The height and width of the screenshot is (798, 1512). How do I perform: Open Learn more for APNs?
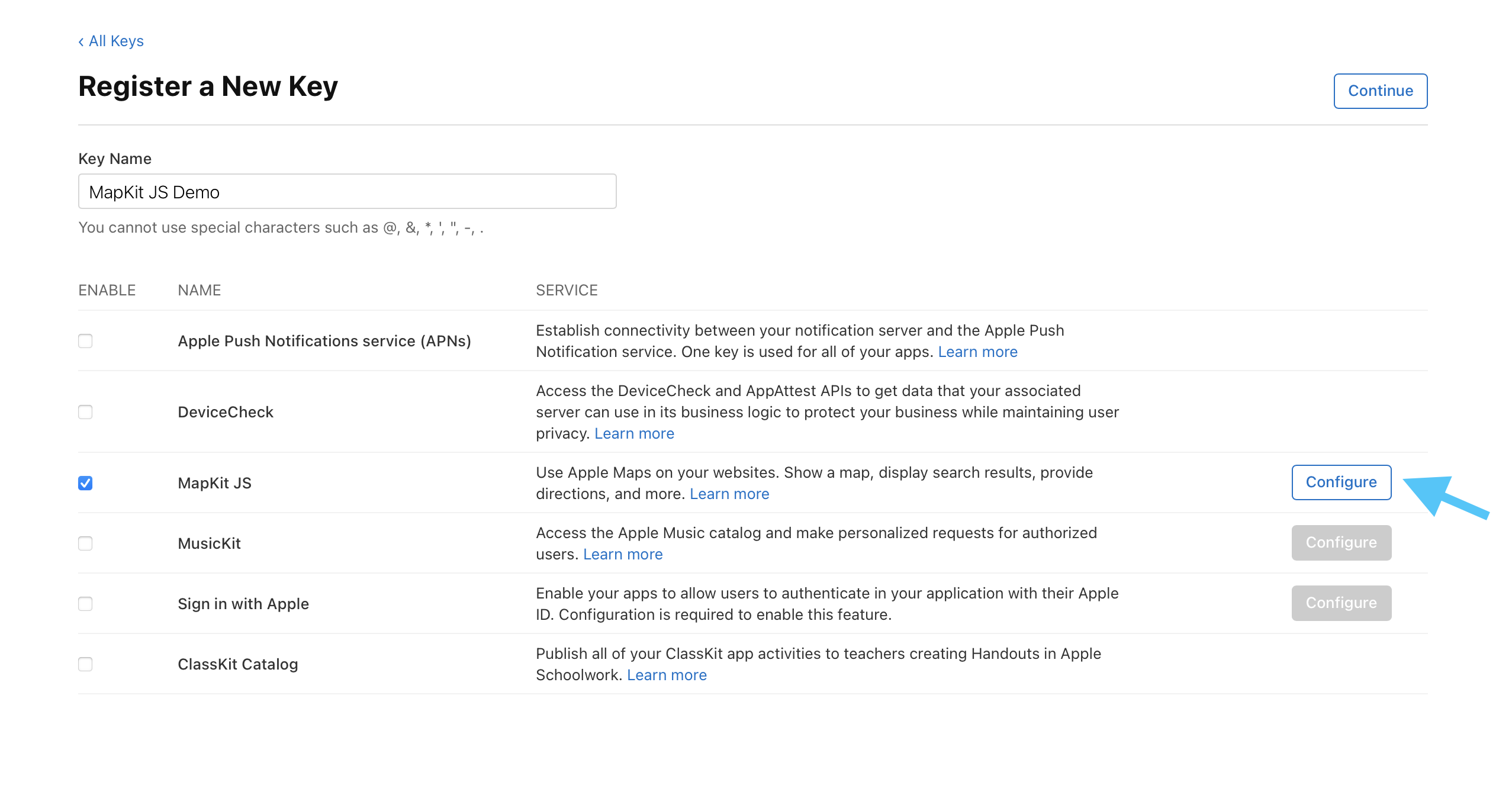pyautogui.click(x=977, y=352)
